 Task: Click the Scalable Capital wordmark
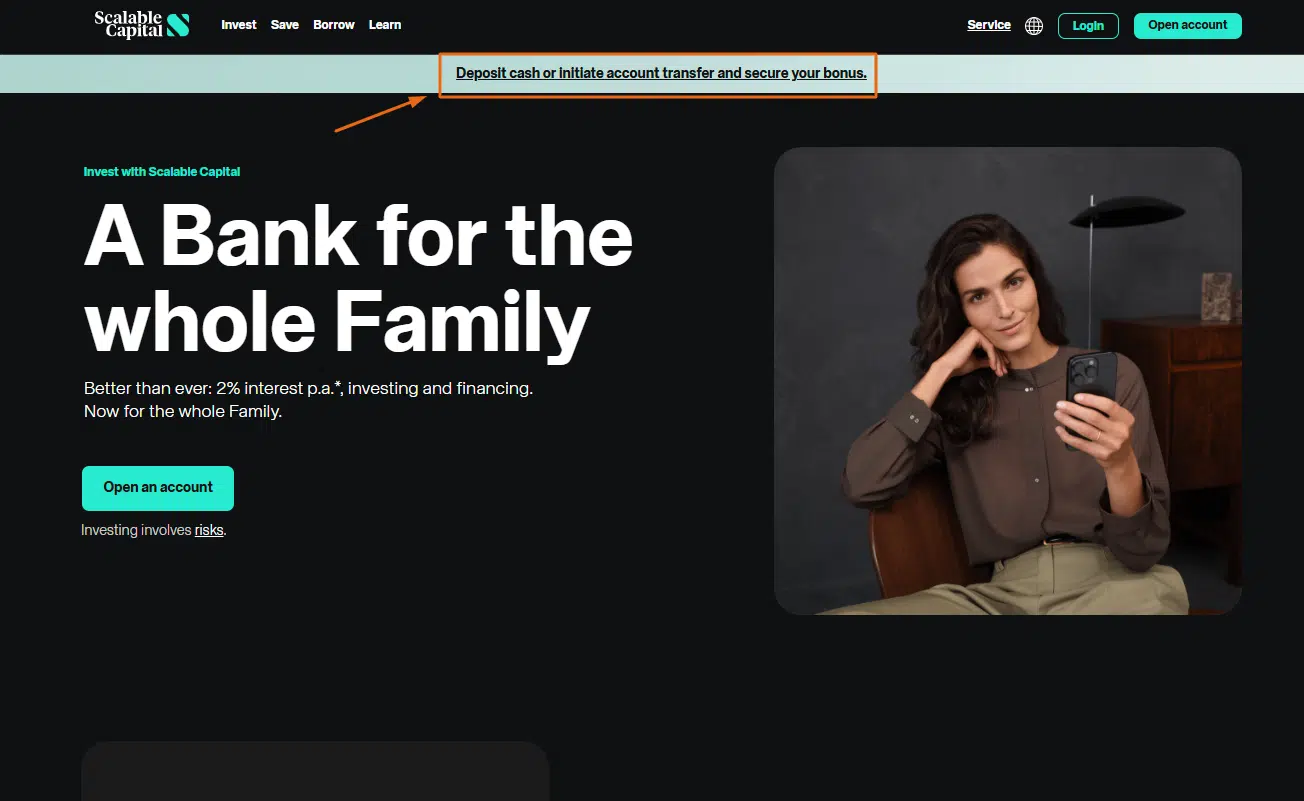(x=128, y=25)
